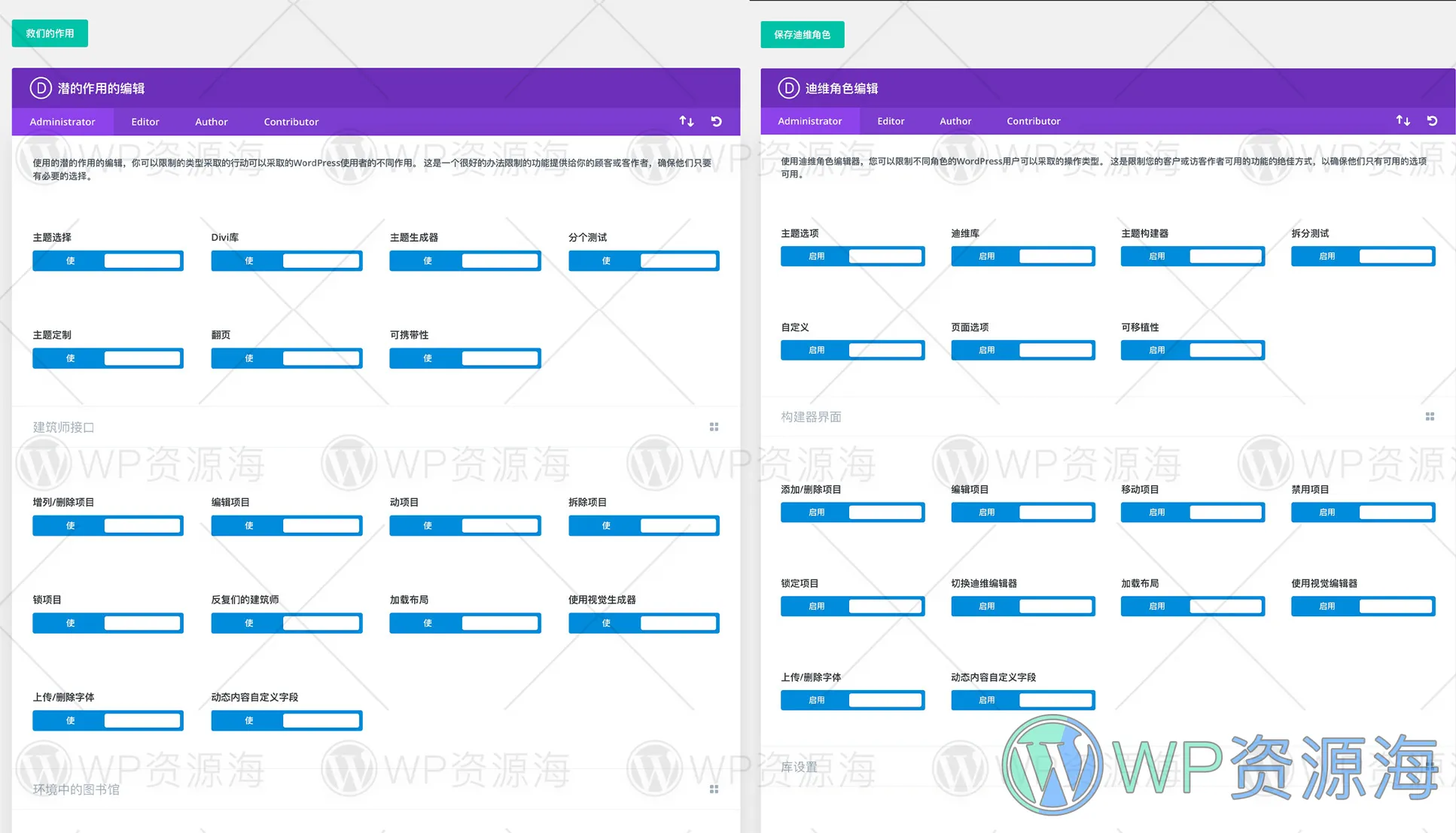The image size is (1456, 833).
Task: Click the sort arrows icon in left panel toolbar
Action: tap(686, 120)
